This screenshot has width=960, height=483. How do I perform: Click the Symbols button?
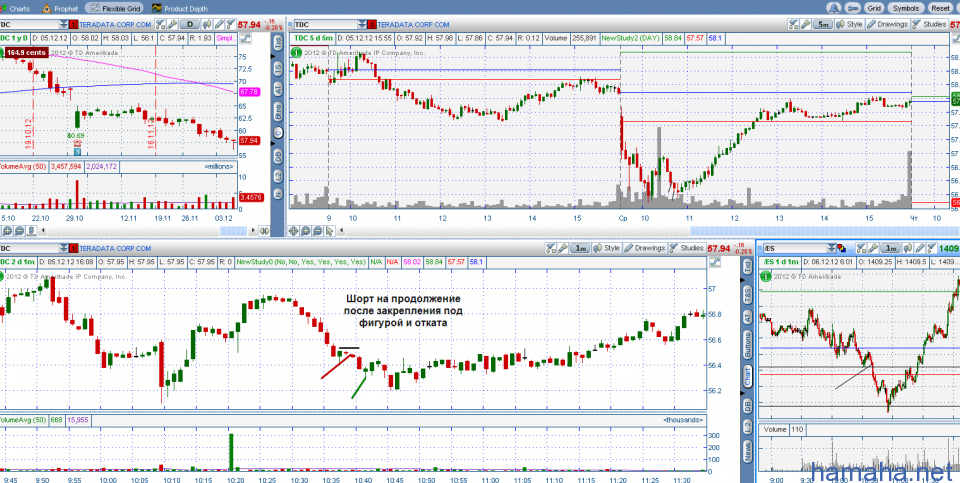(906, 8)
